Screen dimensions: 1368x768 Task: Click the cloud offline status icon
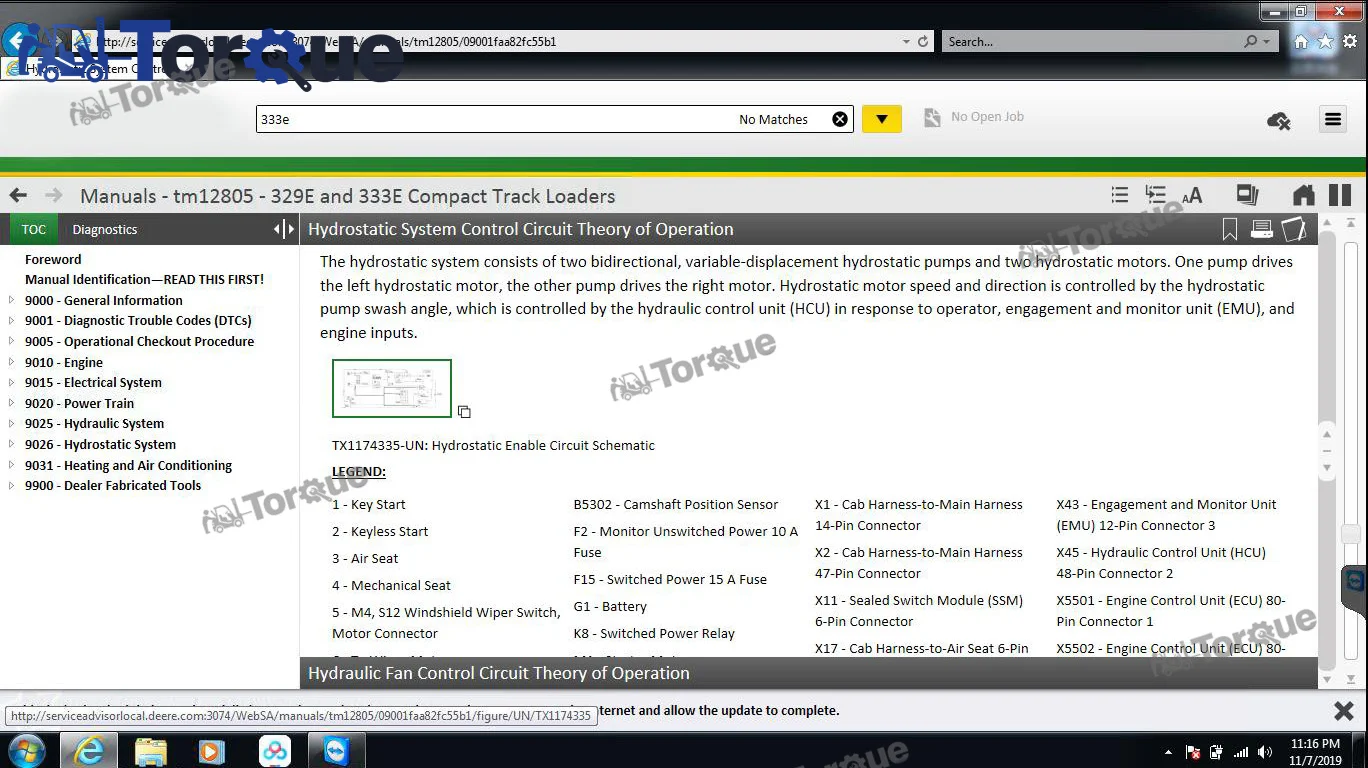click(x=1278, y=121)
